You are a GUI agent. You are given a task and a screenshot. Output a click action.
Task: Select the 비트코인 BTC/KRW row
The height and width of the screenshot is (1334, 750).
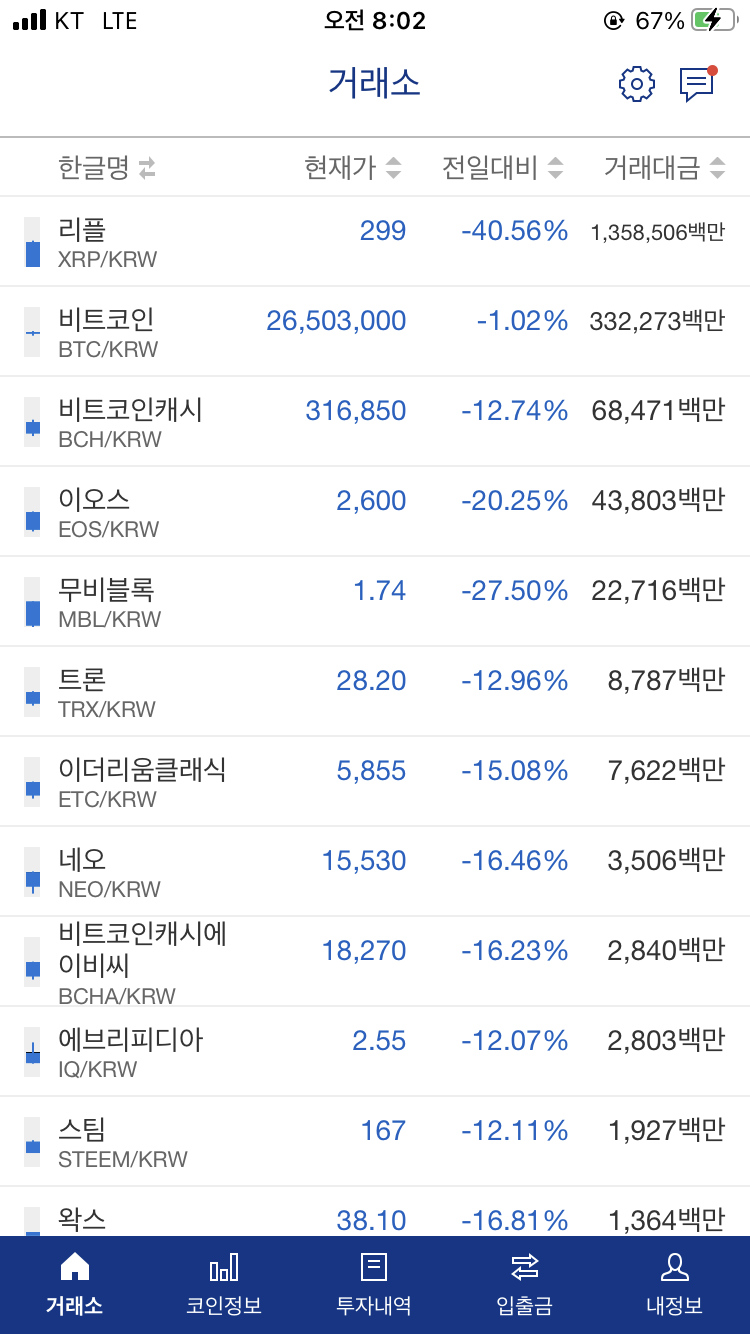click(375, 332)
